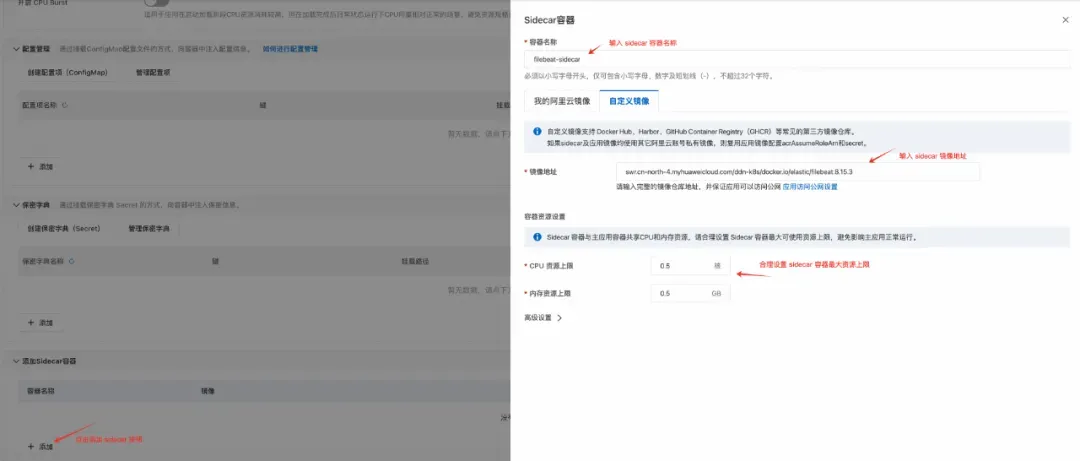Click 添加 under the 配置管理 table
Screen dimensions: 1080x461
pyautogui.click(x=41, y=166)
